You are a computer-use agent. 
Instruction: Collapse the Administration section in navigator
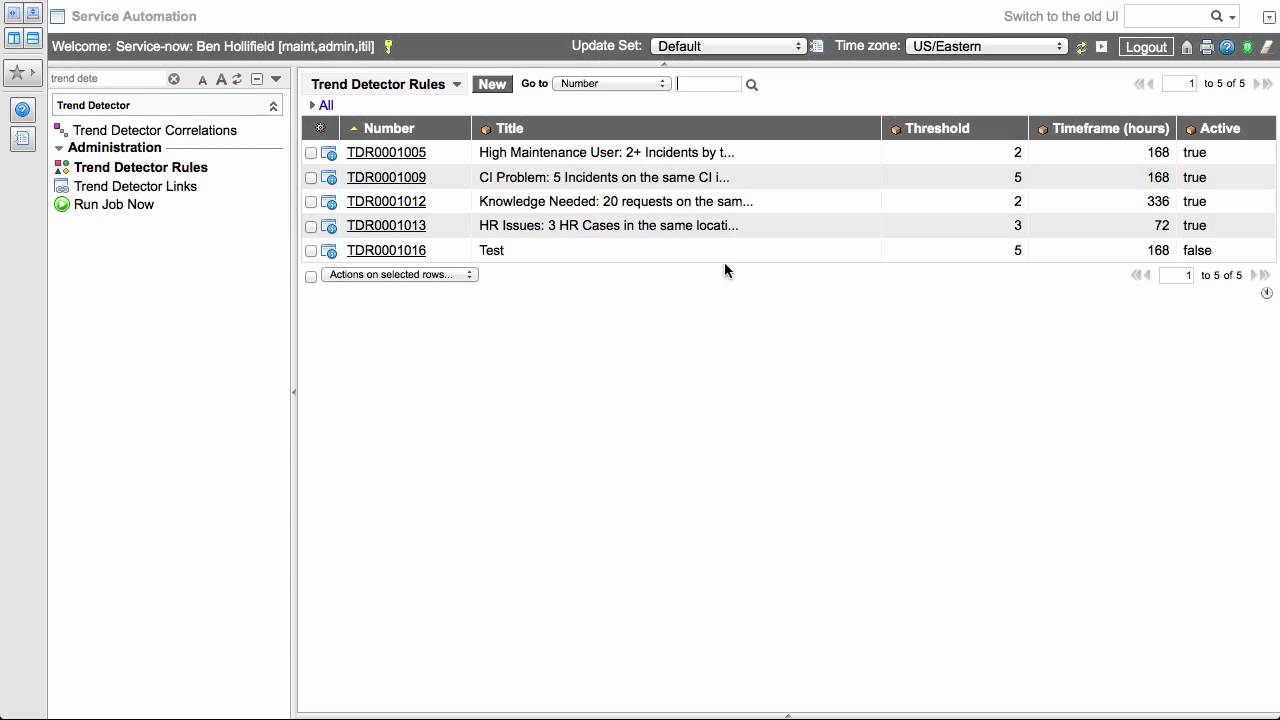pyautogui.click(x=59, y=148)
